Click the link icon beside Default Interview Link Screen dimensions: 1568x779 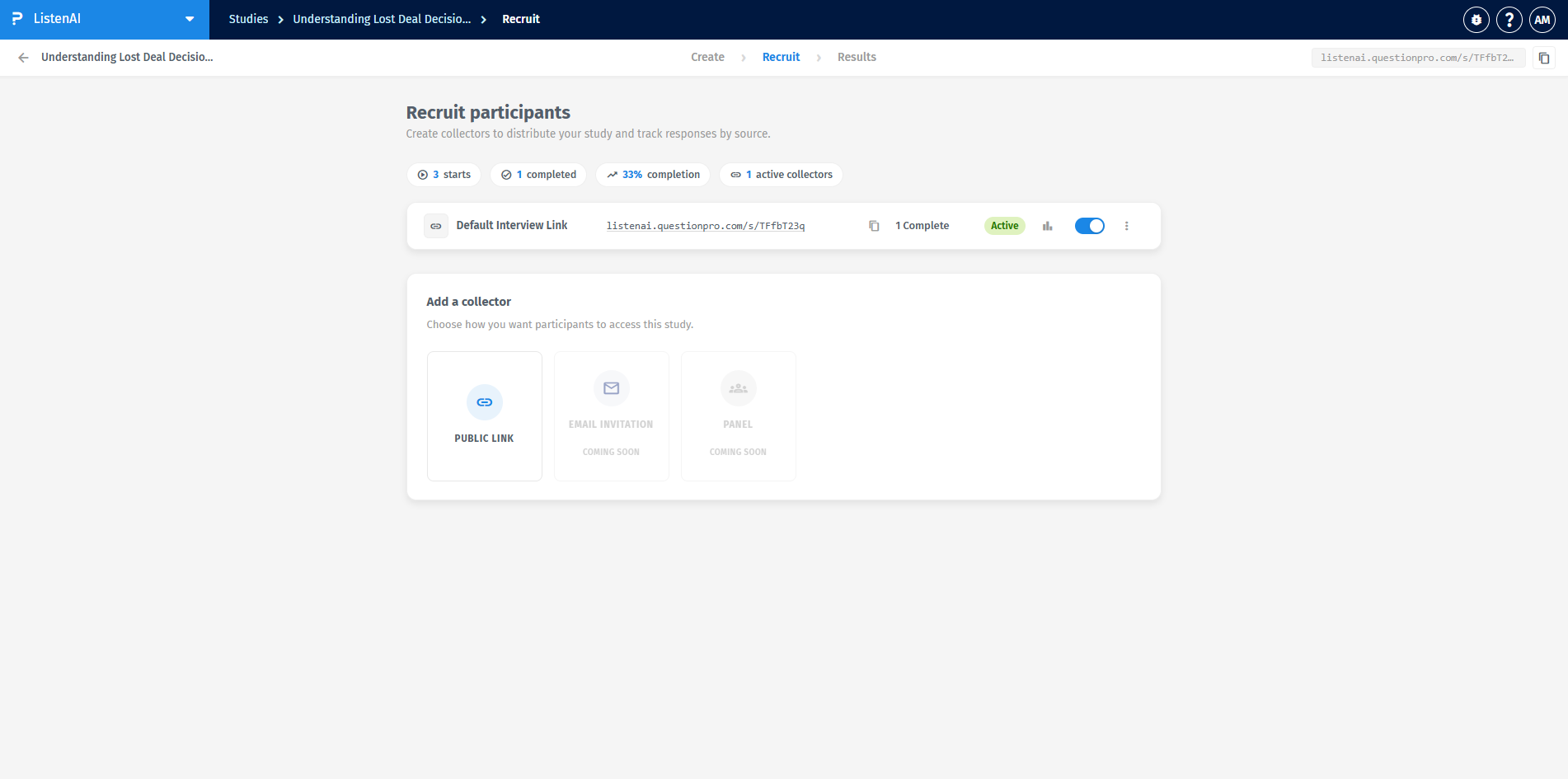[436, 226]
